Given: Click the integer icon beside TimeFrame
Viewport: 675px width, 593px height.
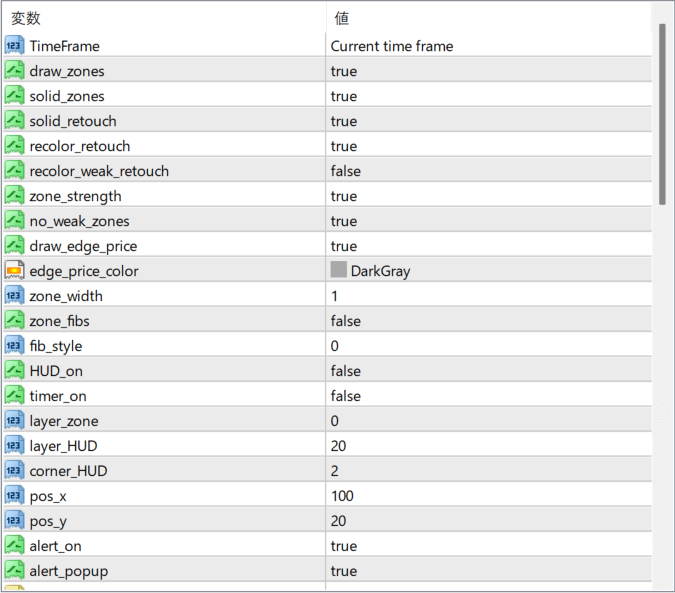Looking at the screenshot, I should pos(14,46).
